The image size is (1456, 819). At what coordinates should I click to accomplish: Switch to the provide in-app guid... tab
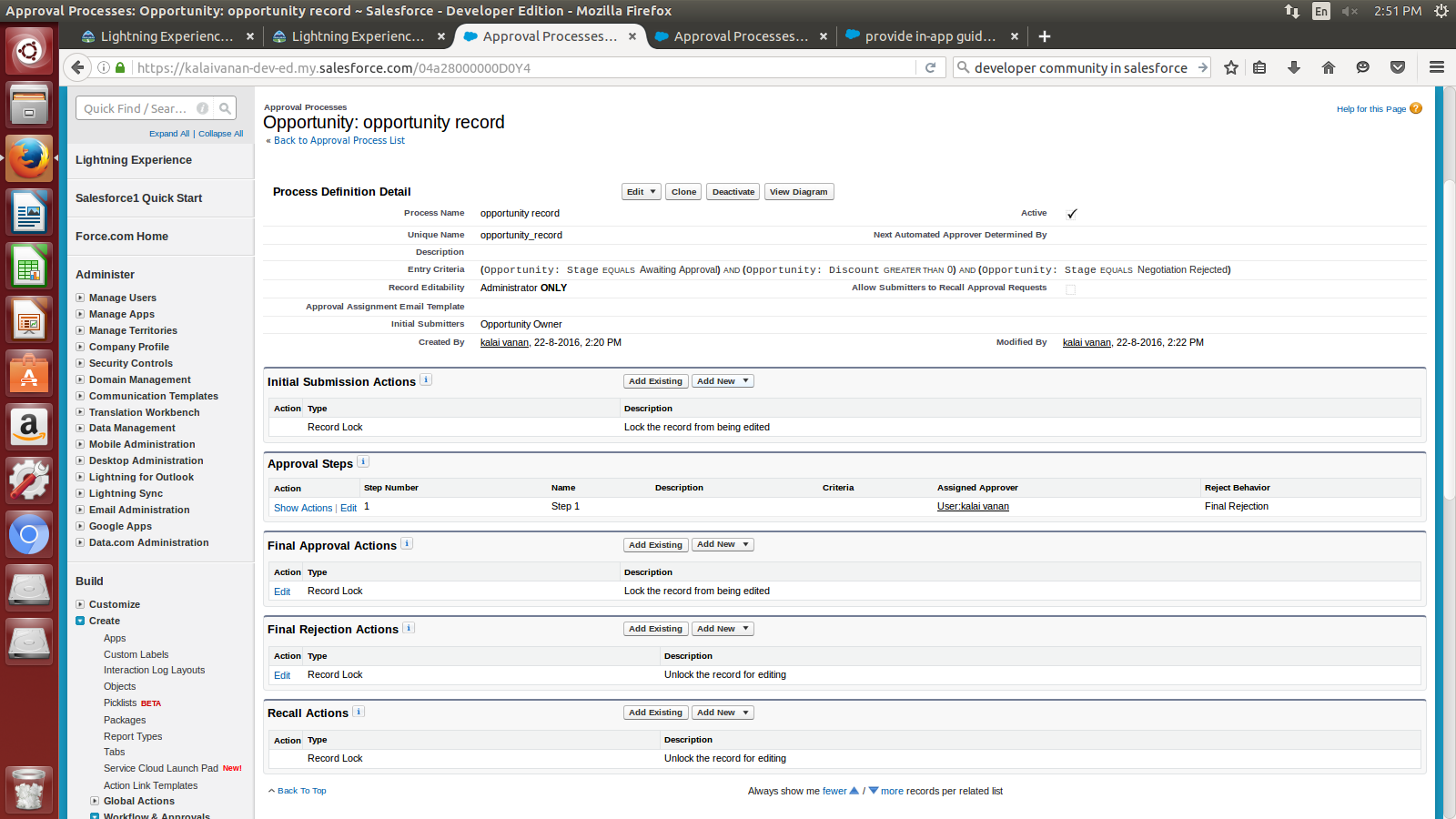pyautogui.click(x=928, y=36)
